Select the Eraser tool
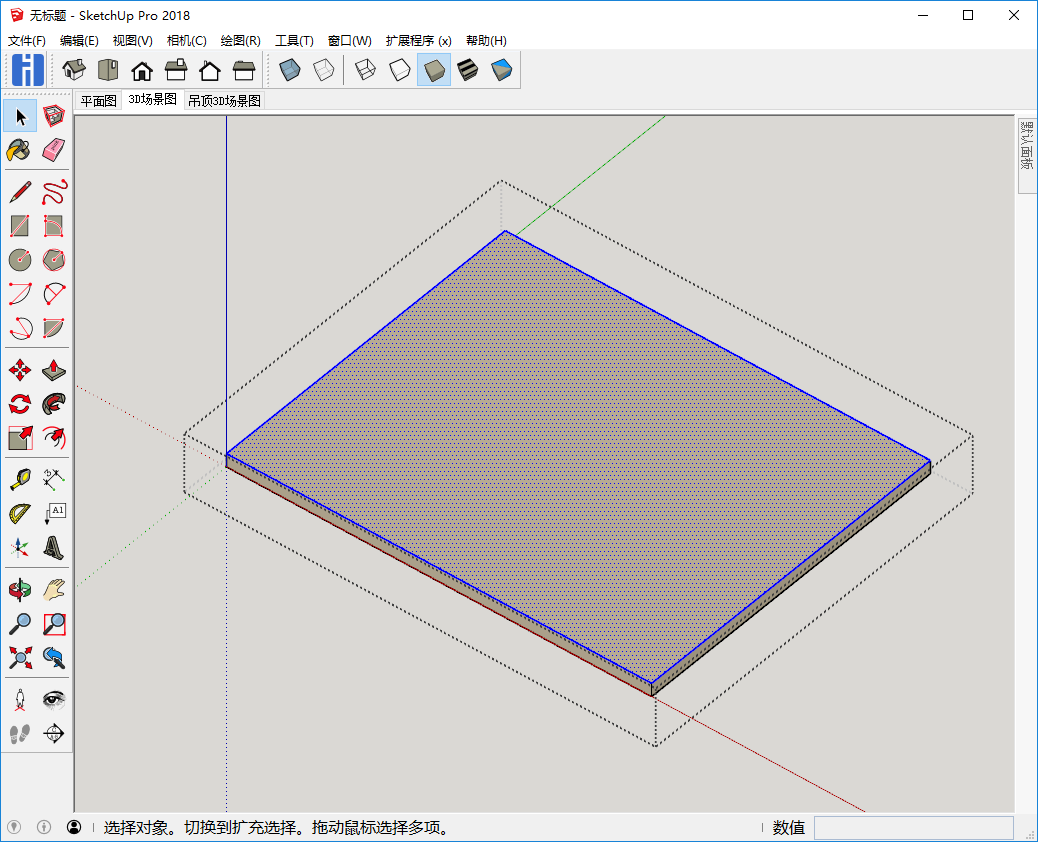Screen dimensions: 1038x842 point(54,150)
